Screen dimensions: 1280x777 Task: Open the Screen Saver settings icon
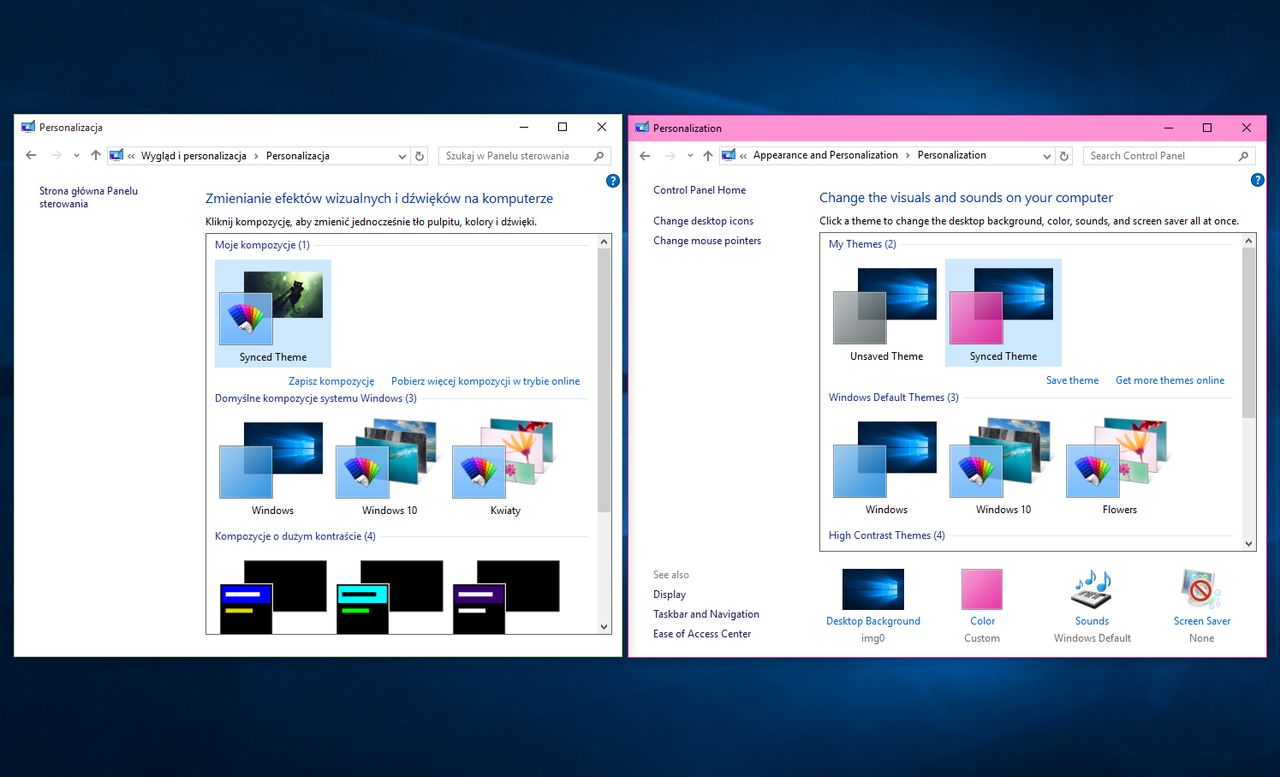(1201, 589)
